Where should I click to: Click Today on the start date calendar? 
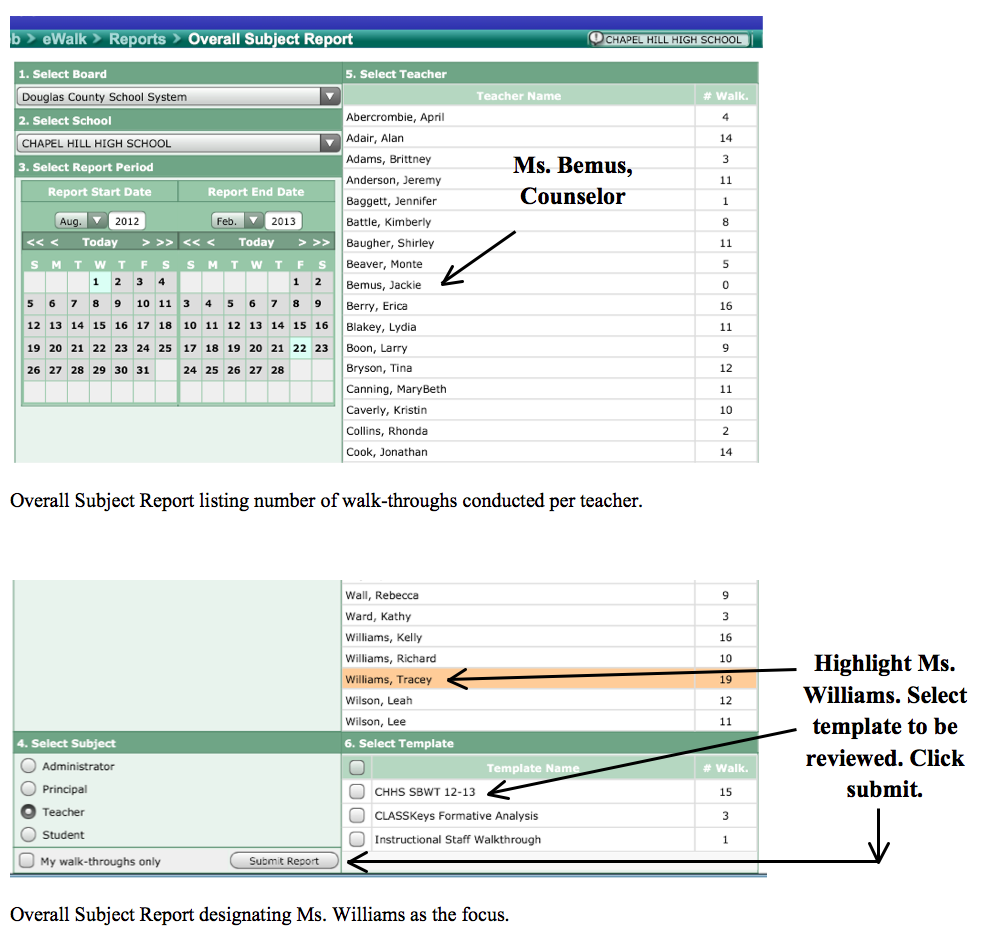click(100, 242)
